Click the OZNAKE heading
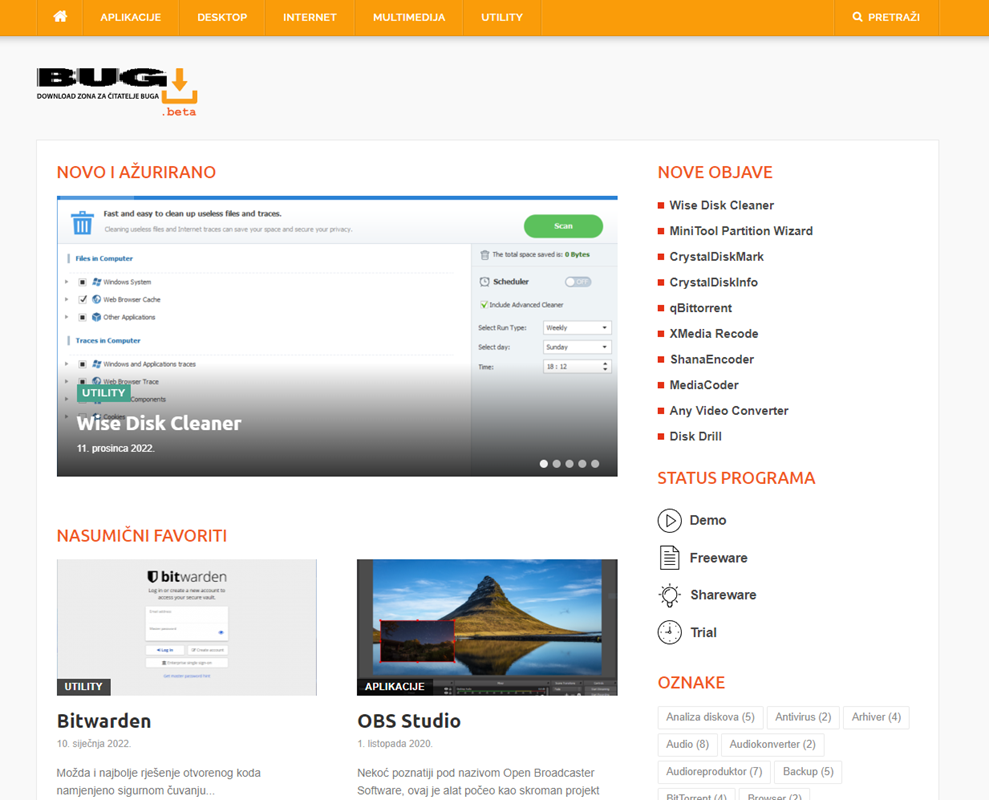This screenshot has width=989, height=800. [x=691, y=683]
